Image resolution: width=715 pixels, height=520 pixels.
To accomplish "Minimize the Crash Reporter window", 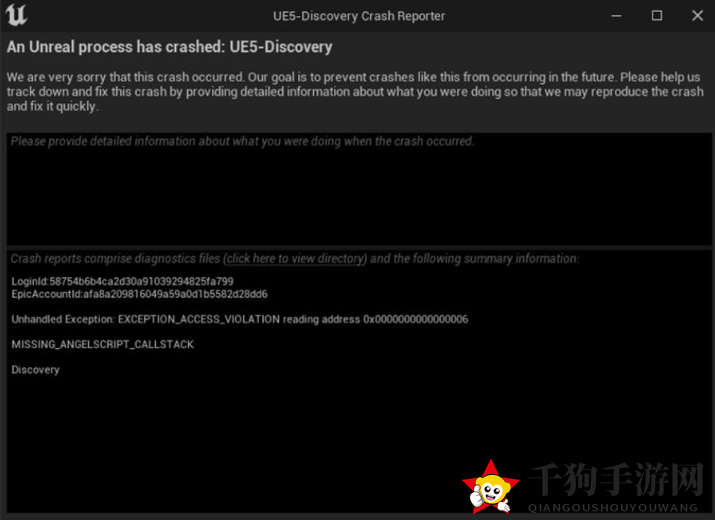I will click(616, 16).
